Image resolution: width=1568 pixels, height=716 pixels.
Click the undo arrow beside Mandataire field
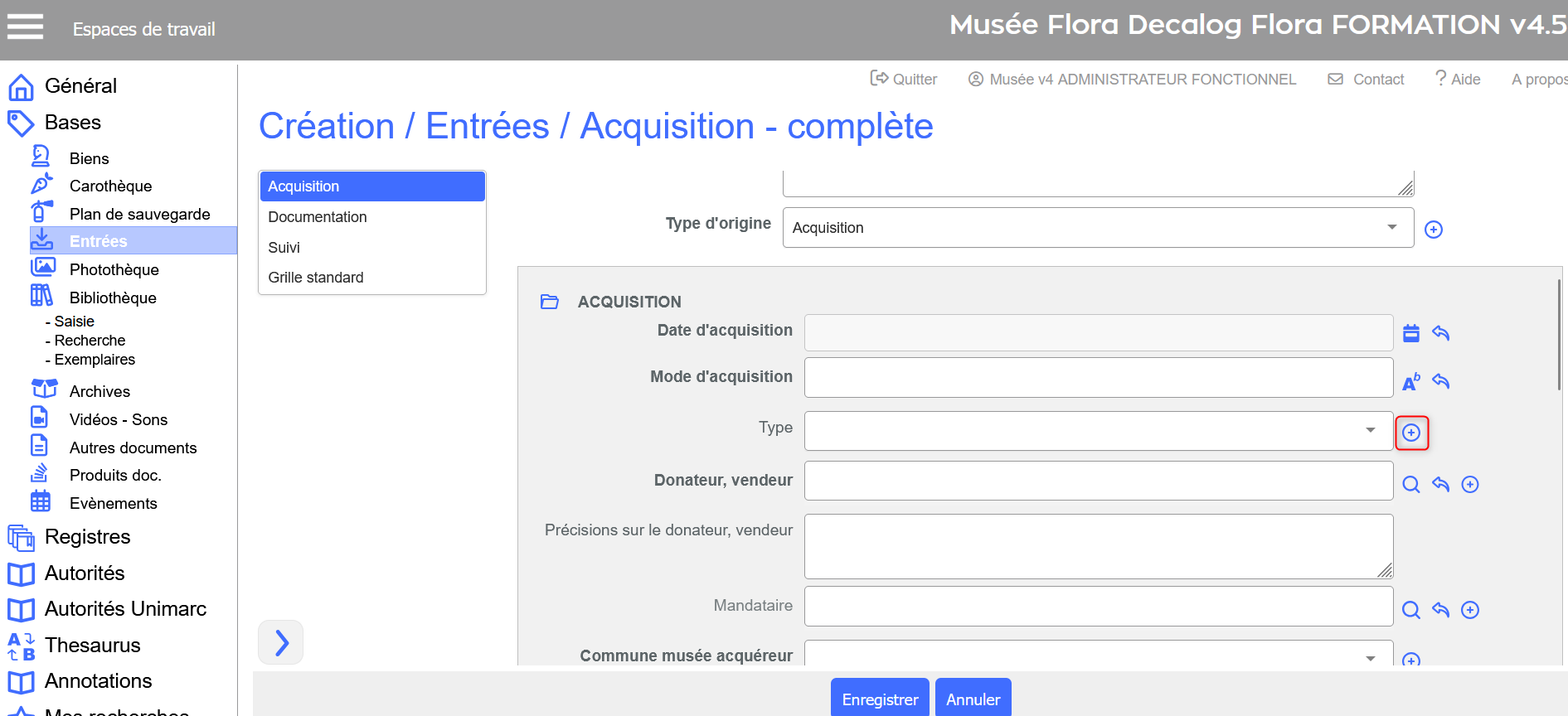pyautogui.click(x=1440, y=610)
